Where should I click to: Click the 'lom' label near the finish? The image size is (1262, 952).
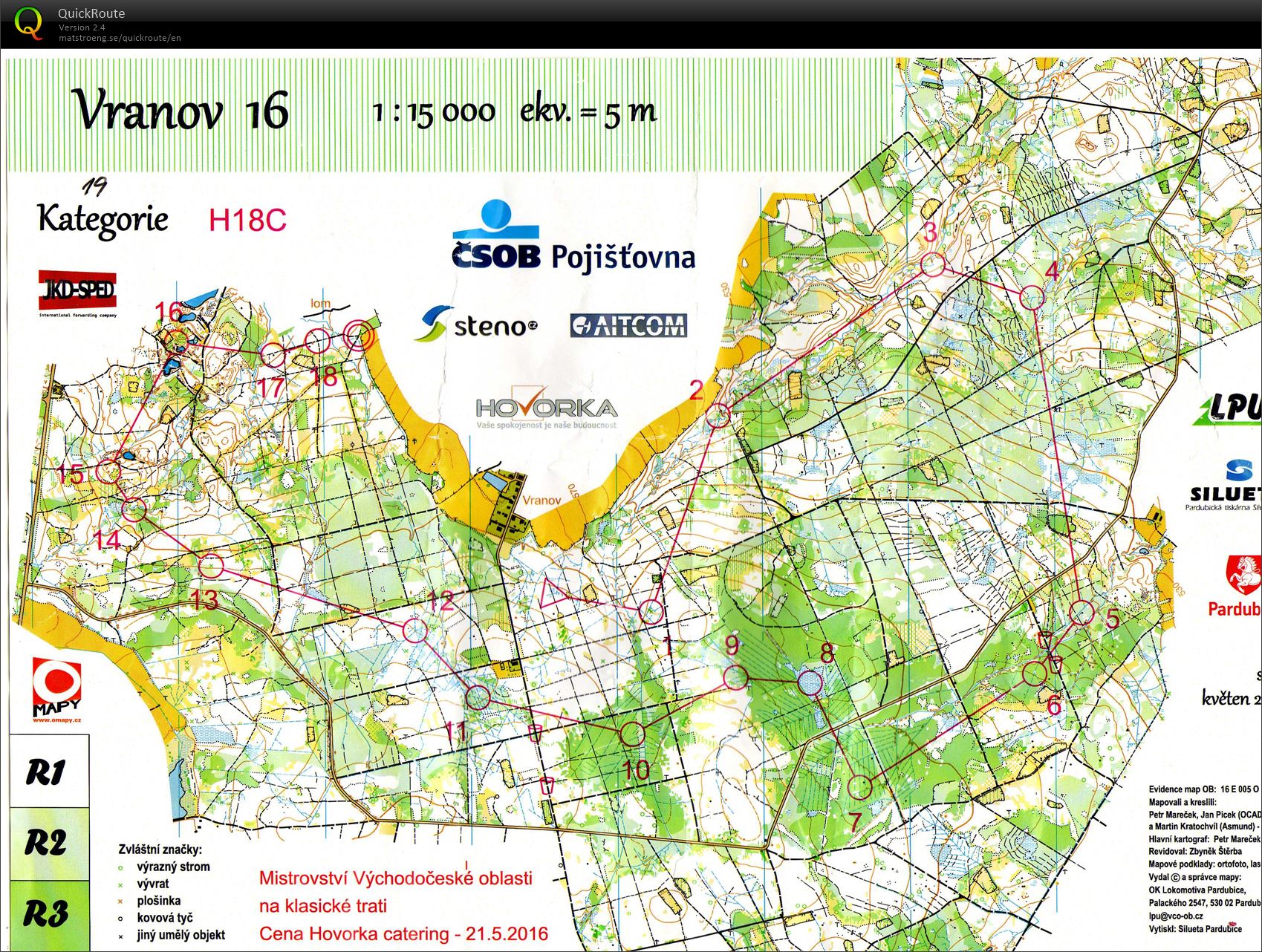point(320,303)
